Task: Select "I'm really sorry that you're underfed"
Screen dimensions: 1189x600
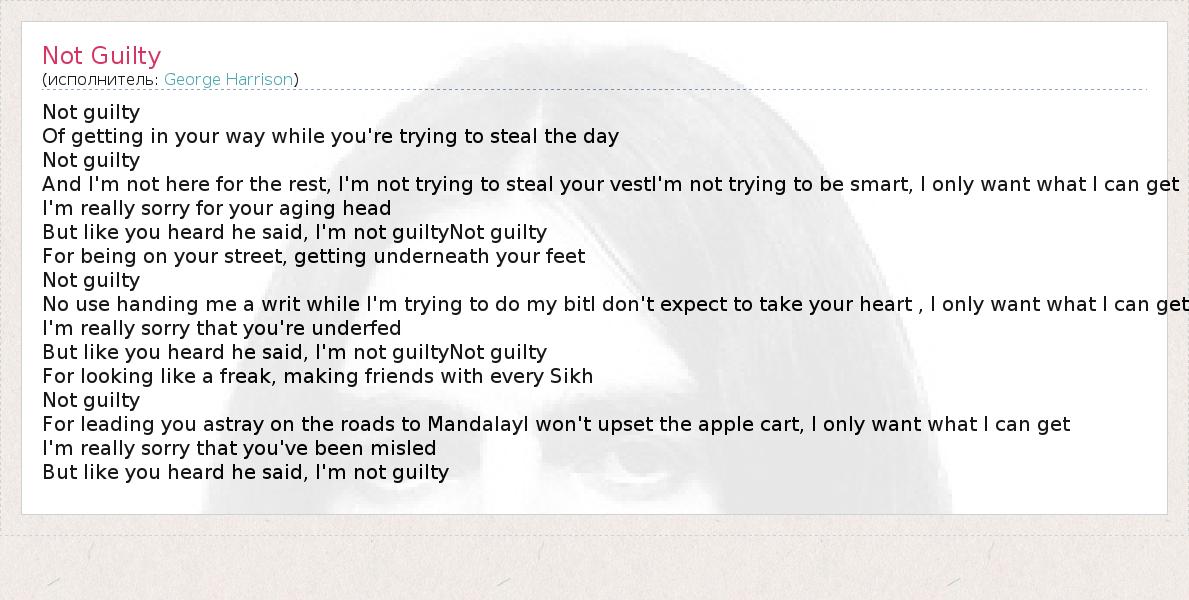Action: [221, 328]
